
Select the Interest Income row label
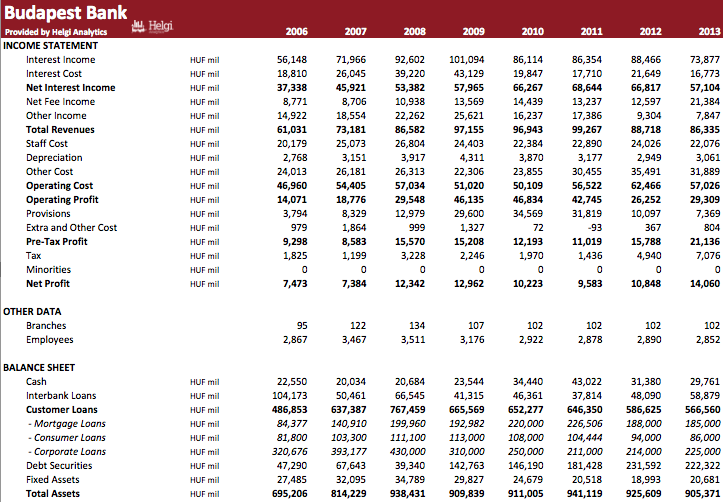60,60
